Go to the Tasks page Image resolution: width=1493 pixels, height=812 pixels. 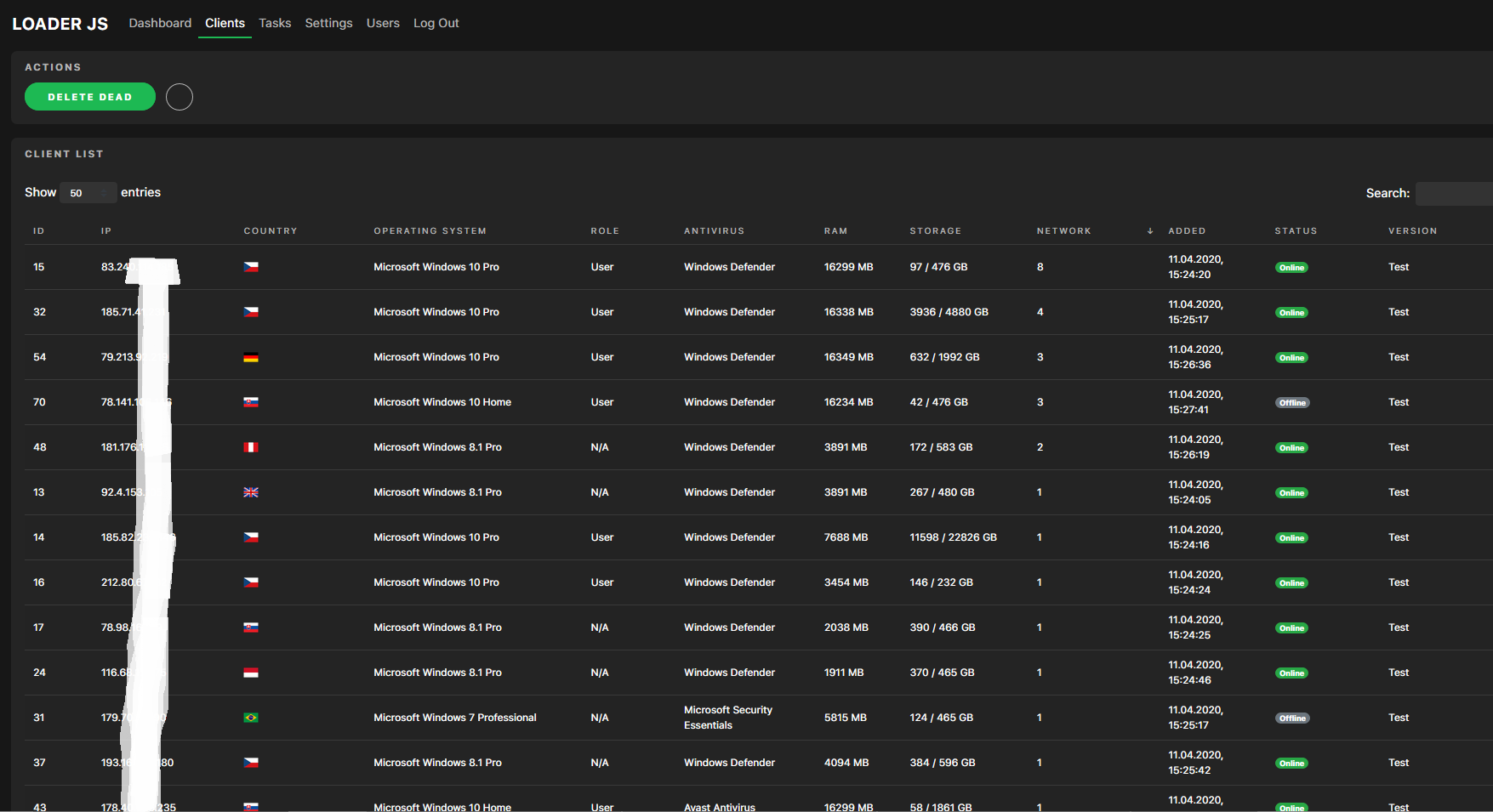tap(275, 23)
